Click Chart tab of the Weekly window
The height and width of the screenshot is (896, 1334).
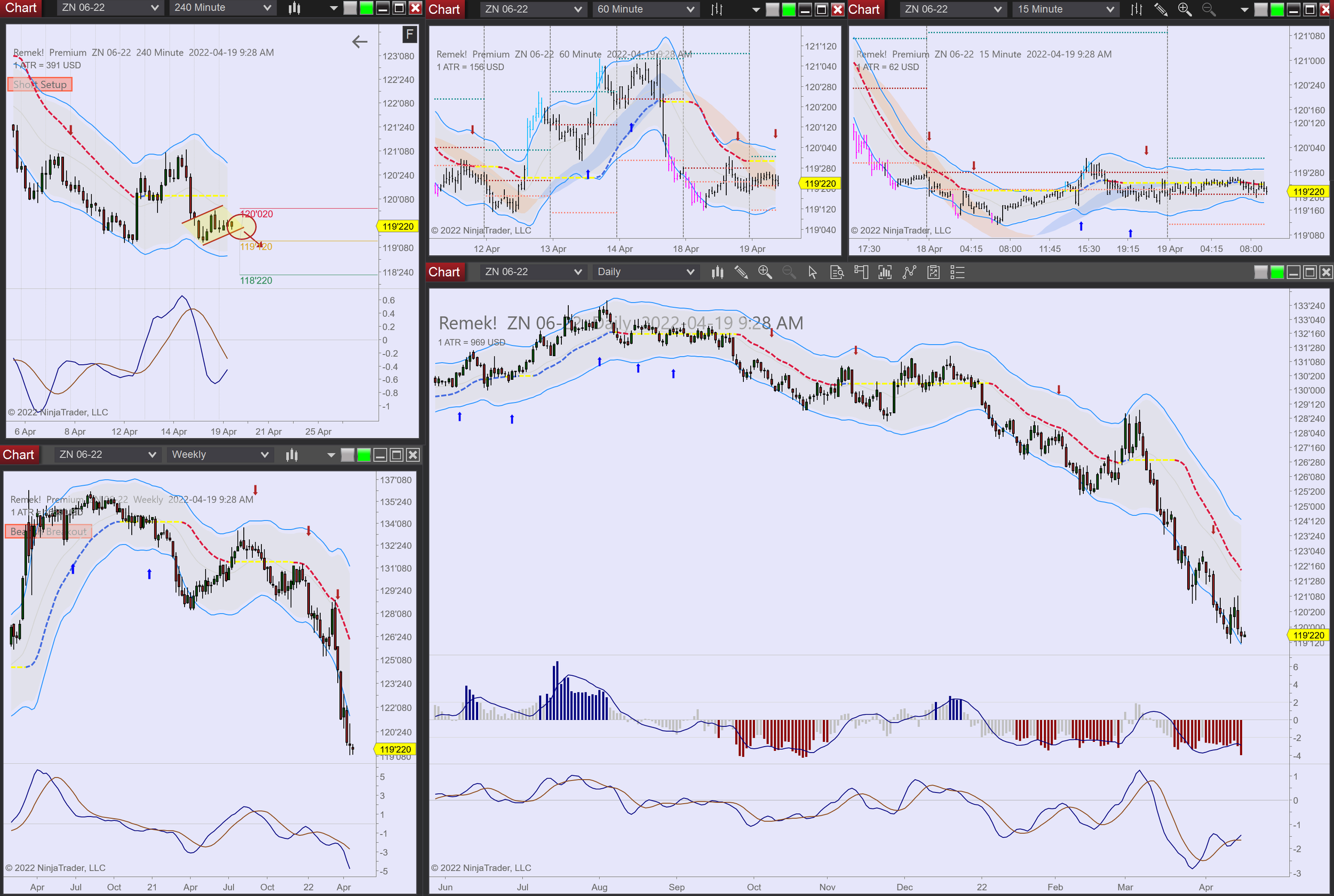click(x=18, y=455)
